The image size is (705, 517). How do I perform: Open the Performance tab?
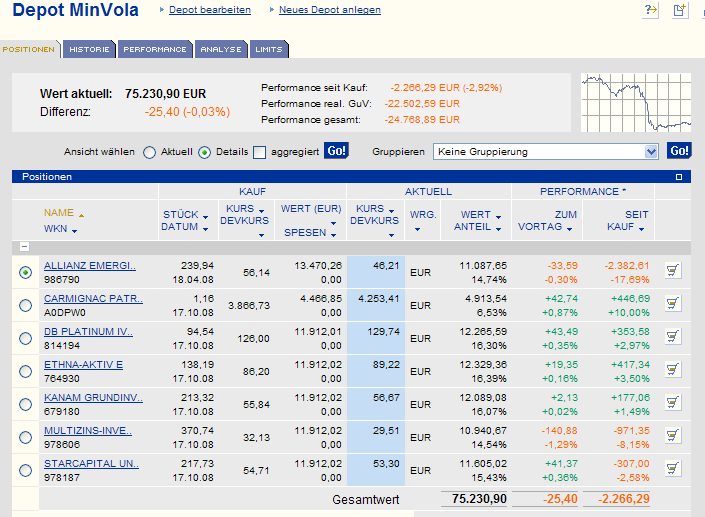(x=155, y=49)
